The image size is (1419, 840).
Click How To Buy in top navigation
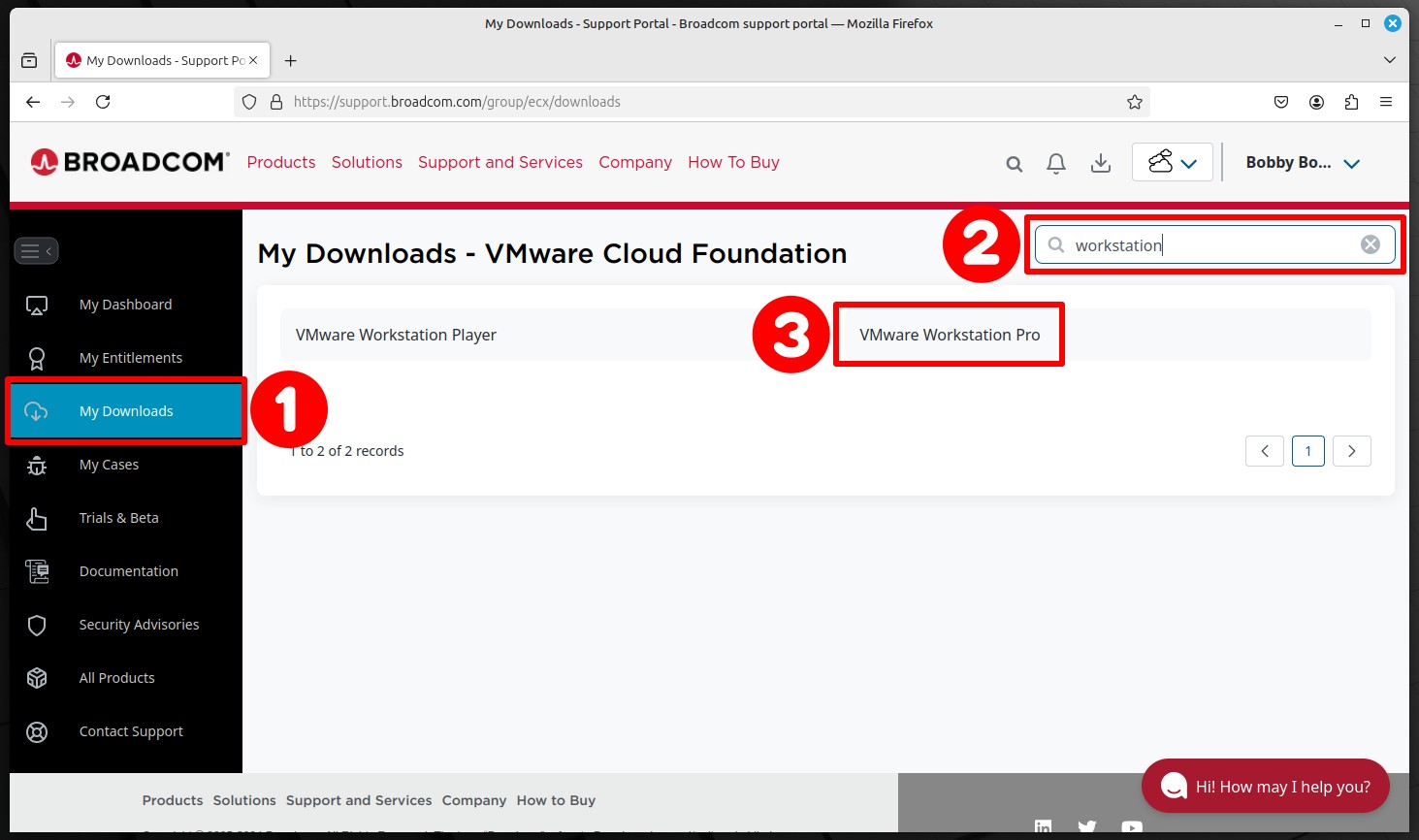(733, 162)
